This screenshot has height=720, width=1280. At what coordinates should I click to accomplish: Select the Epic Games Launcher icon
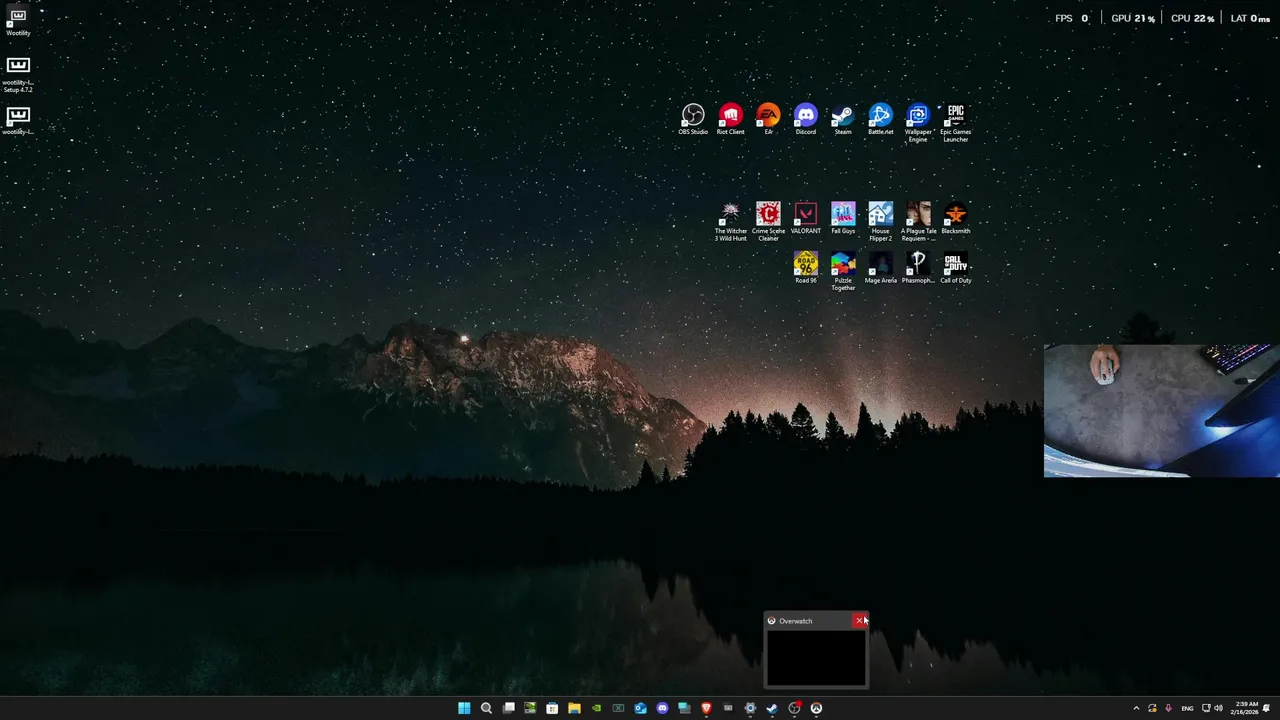click(x=955, y=123)
